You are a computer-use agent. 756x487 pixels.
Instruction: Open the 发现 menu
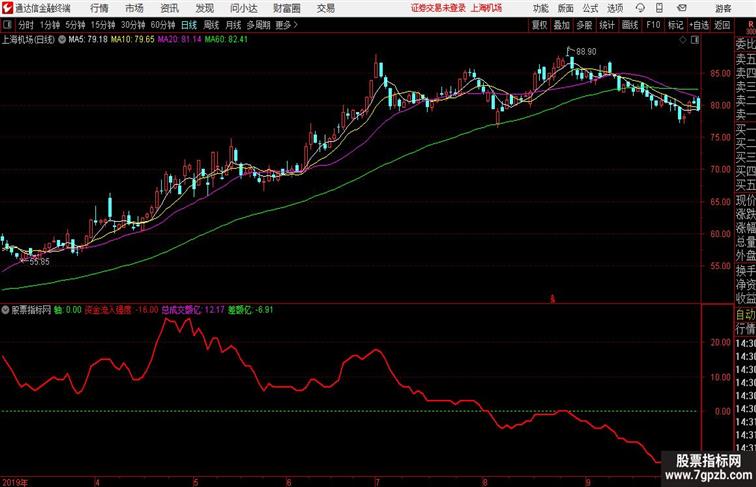[204, 8]
